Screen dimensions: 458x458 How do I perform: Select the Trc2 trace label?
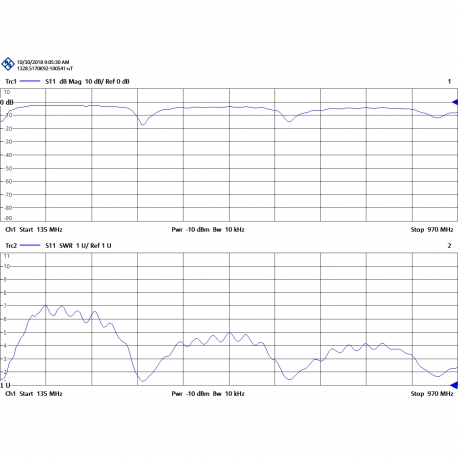coord(11,245)
